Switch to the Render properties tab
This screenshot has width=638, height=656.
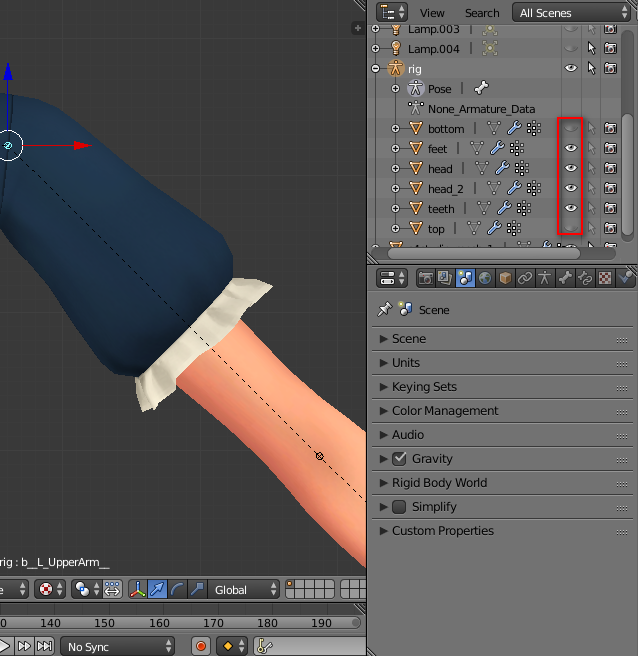click(x=425, y=278)
